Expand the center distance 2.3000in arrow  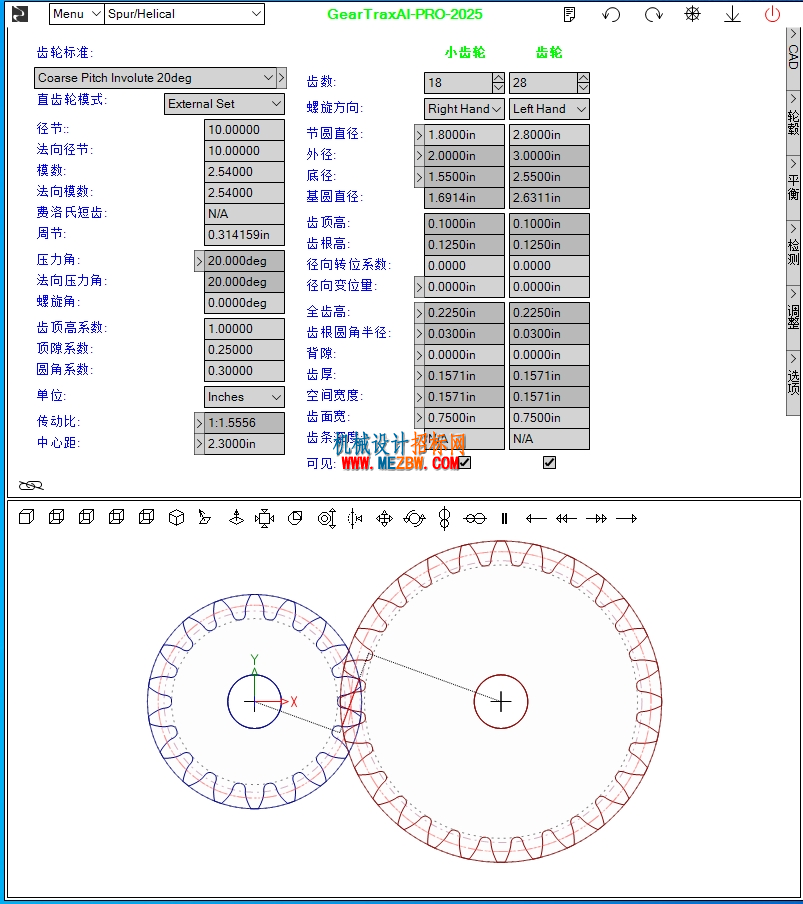click(199, 444)
